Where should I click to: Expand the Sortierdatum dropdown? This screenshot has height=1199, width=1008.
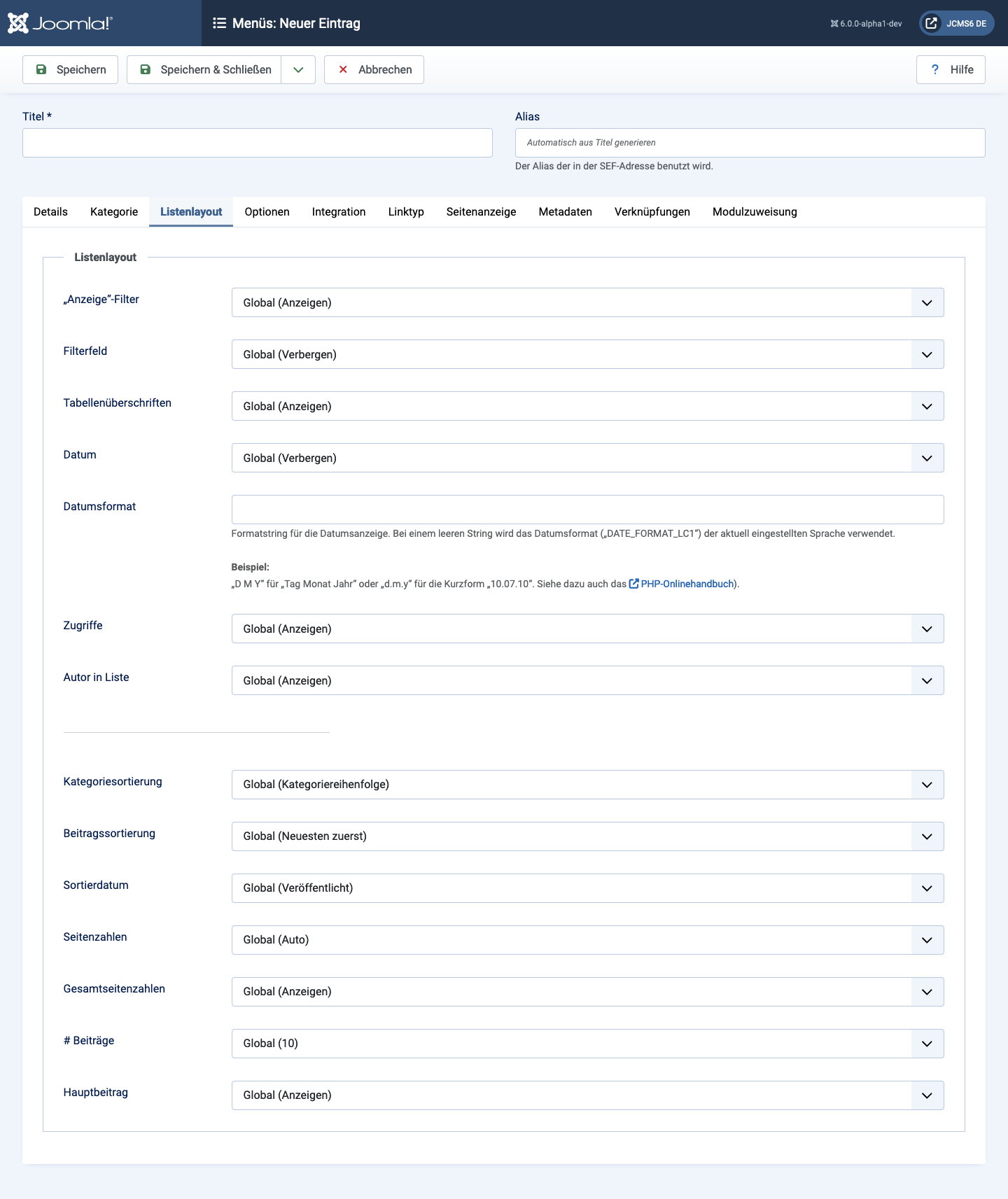[x=588, y=888]
